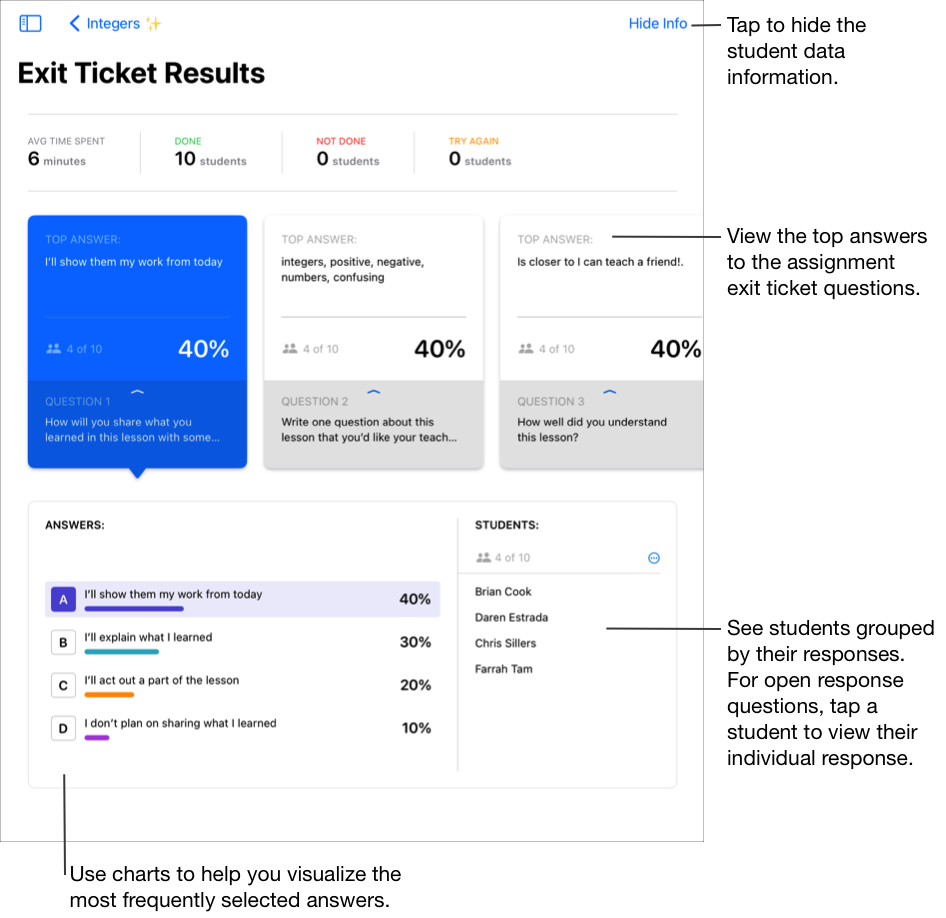
Task: Select answer letter A badge
Action: point(63,599)
